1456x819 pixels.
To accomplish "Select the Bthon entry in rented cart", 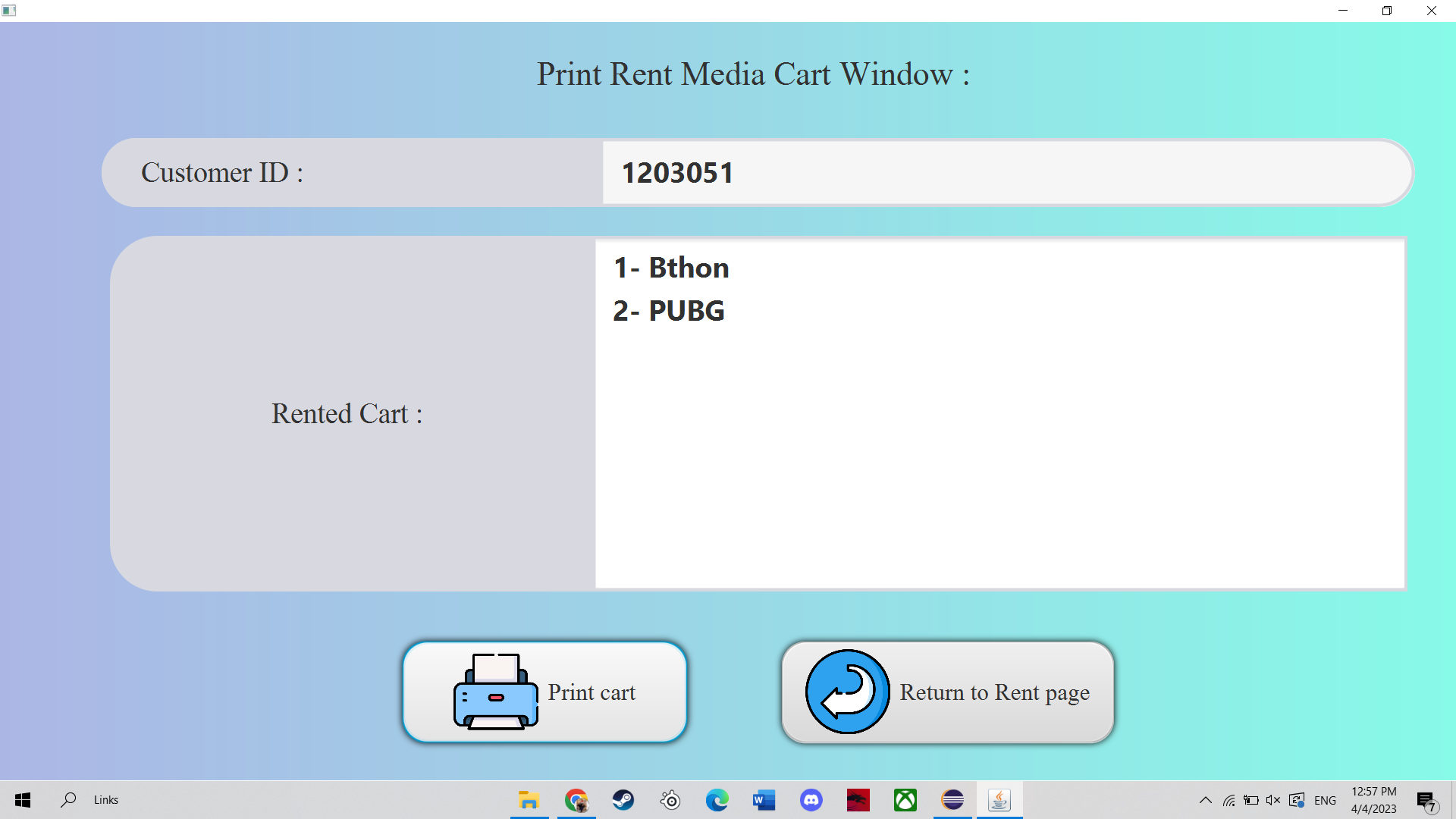I will point(671,268).
